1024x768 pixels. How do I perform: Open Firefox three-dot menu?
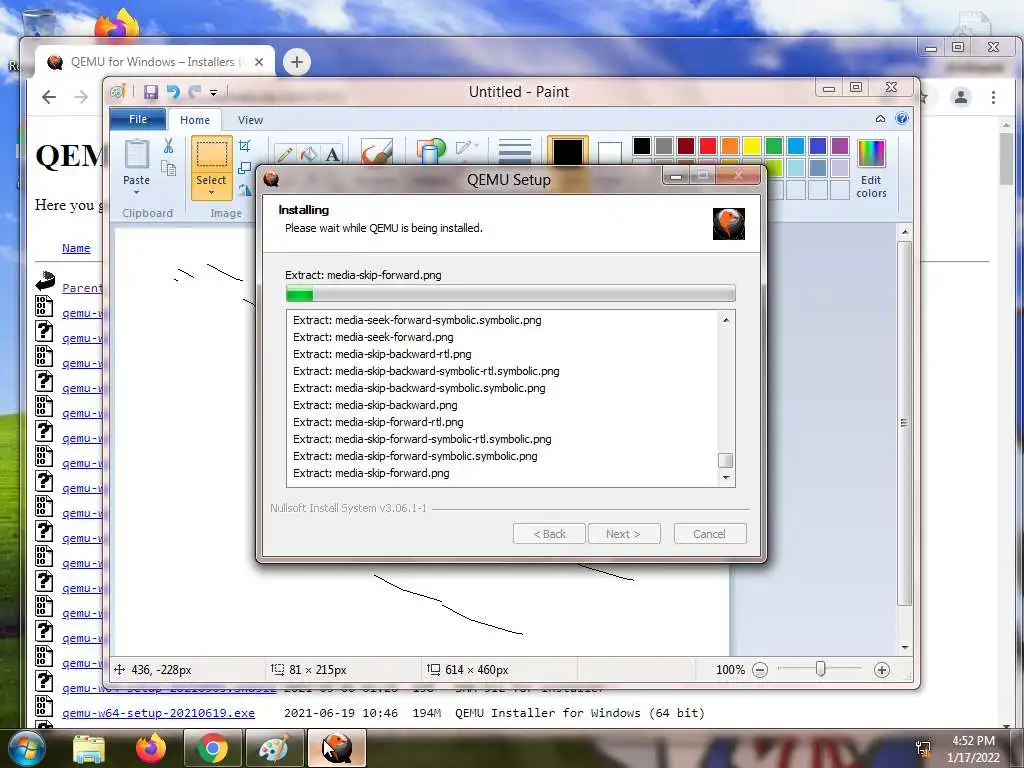coord(993,97)
